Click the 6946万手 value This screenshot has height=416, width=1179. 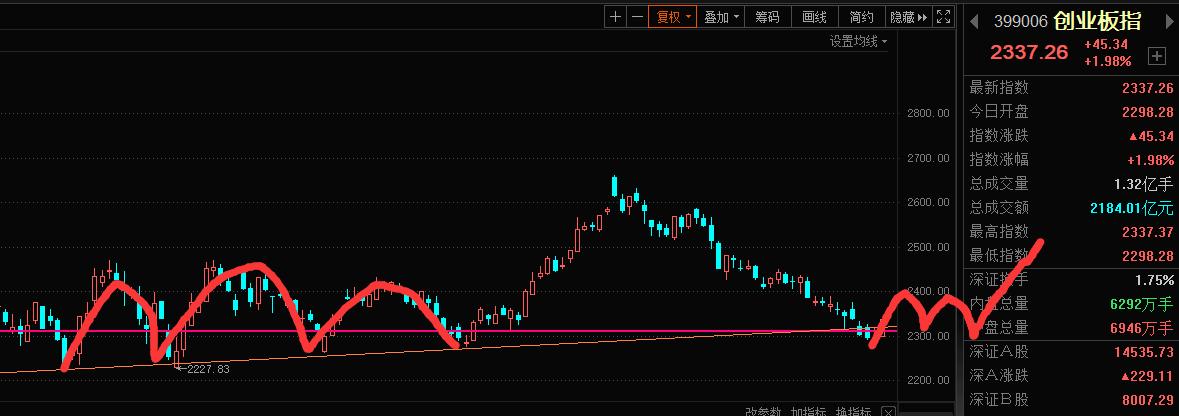[x=1141, y=328]
